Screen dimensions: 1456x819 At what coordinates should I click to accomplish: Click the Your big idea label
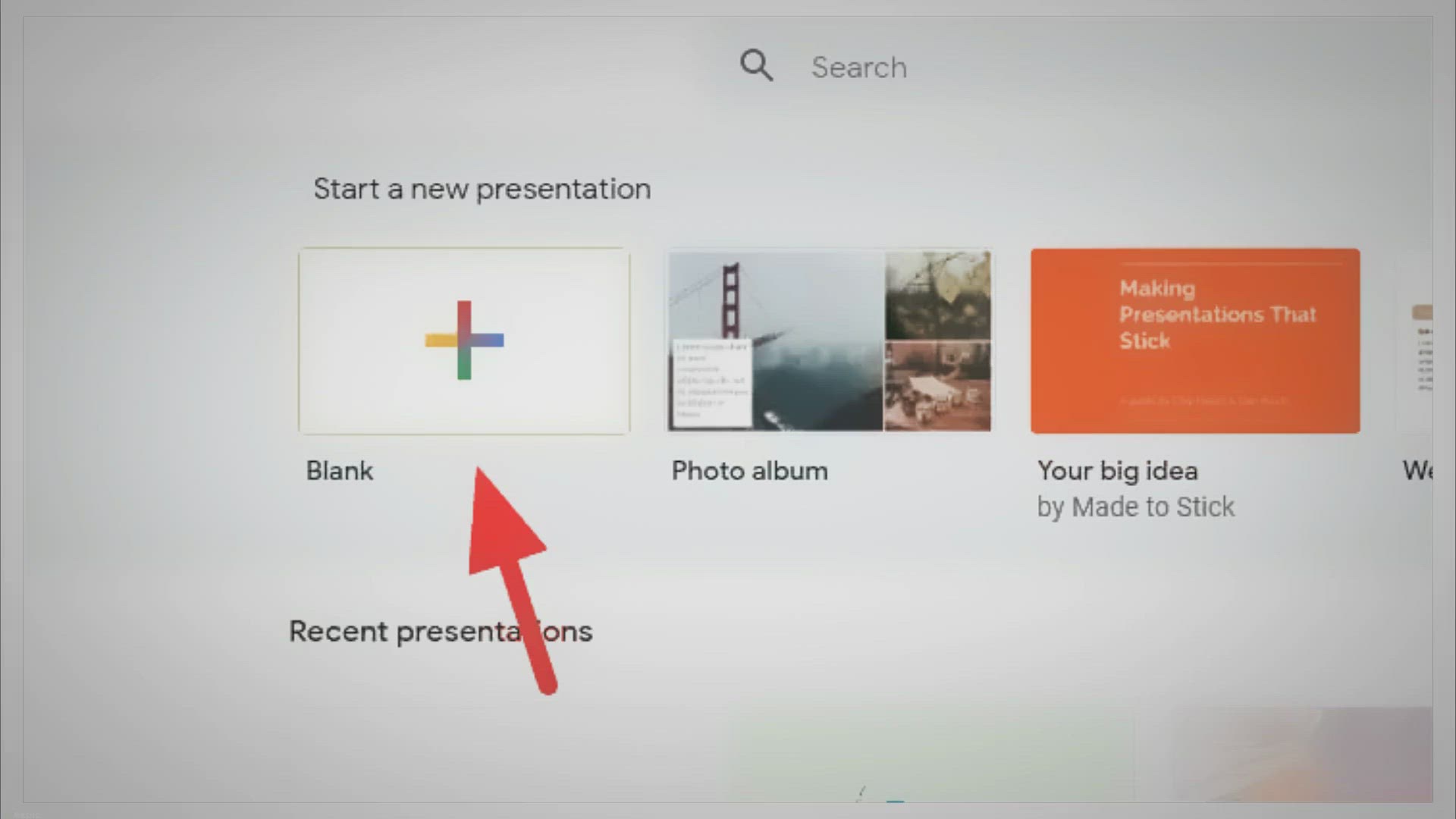(1117, 471)
